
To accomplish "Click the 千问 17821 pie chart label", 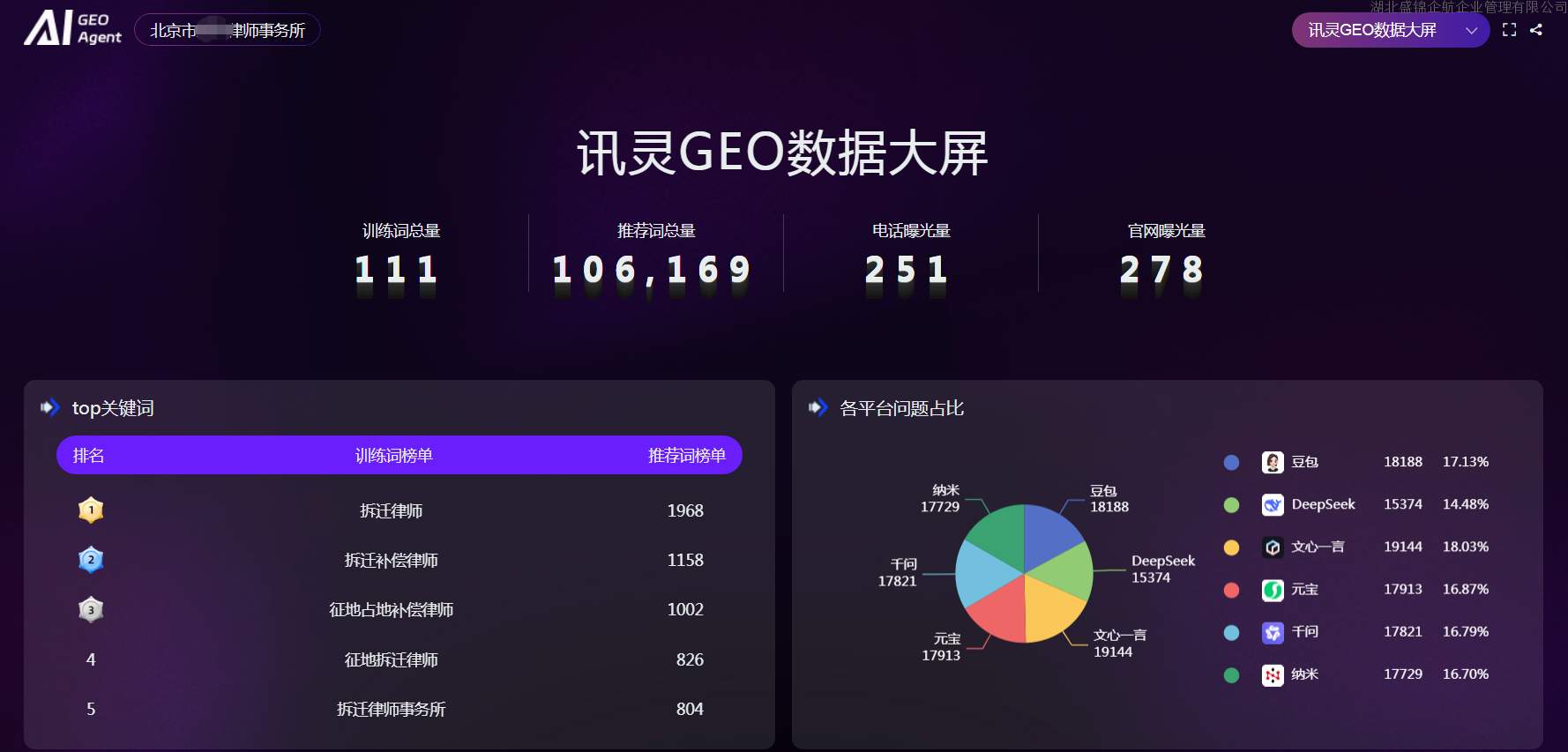I will tap(898, 572).
